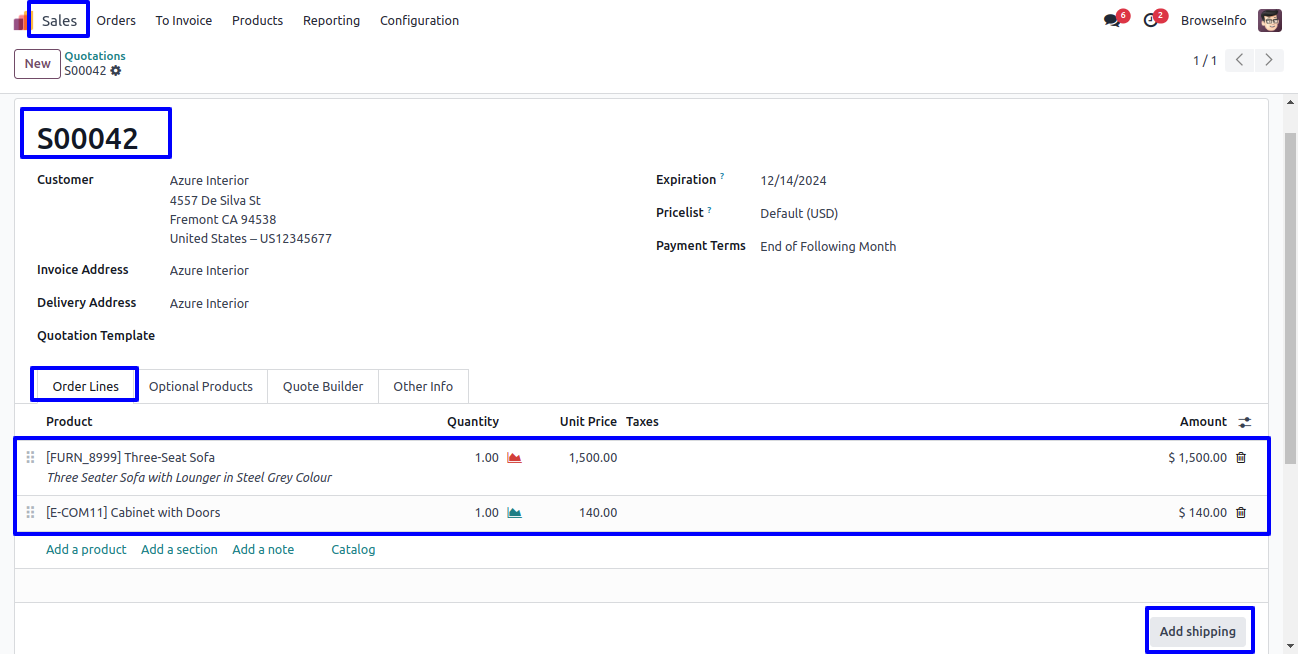This screenshot has width=1298, height=654.
Task: Open forecast chart for Cabinet with Doors
Action: pyautogui.click(x=514, y=513)
